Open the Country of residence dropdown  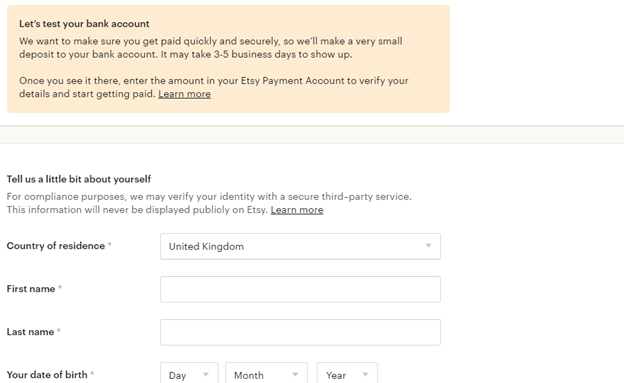coord(300,246)
